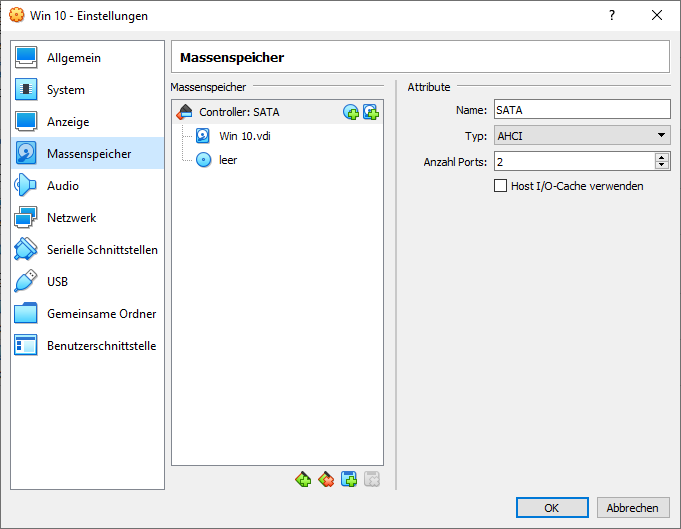
Task: Confirm settings with OK
Action: (552, 507)
